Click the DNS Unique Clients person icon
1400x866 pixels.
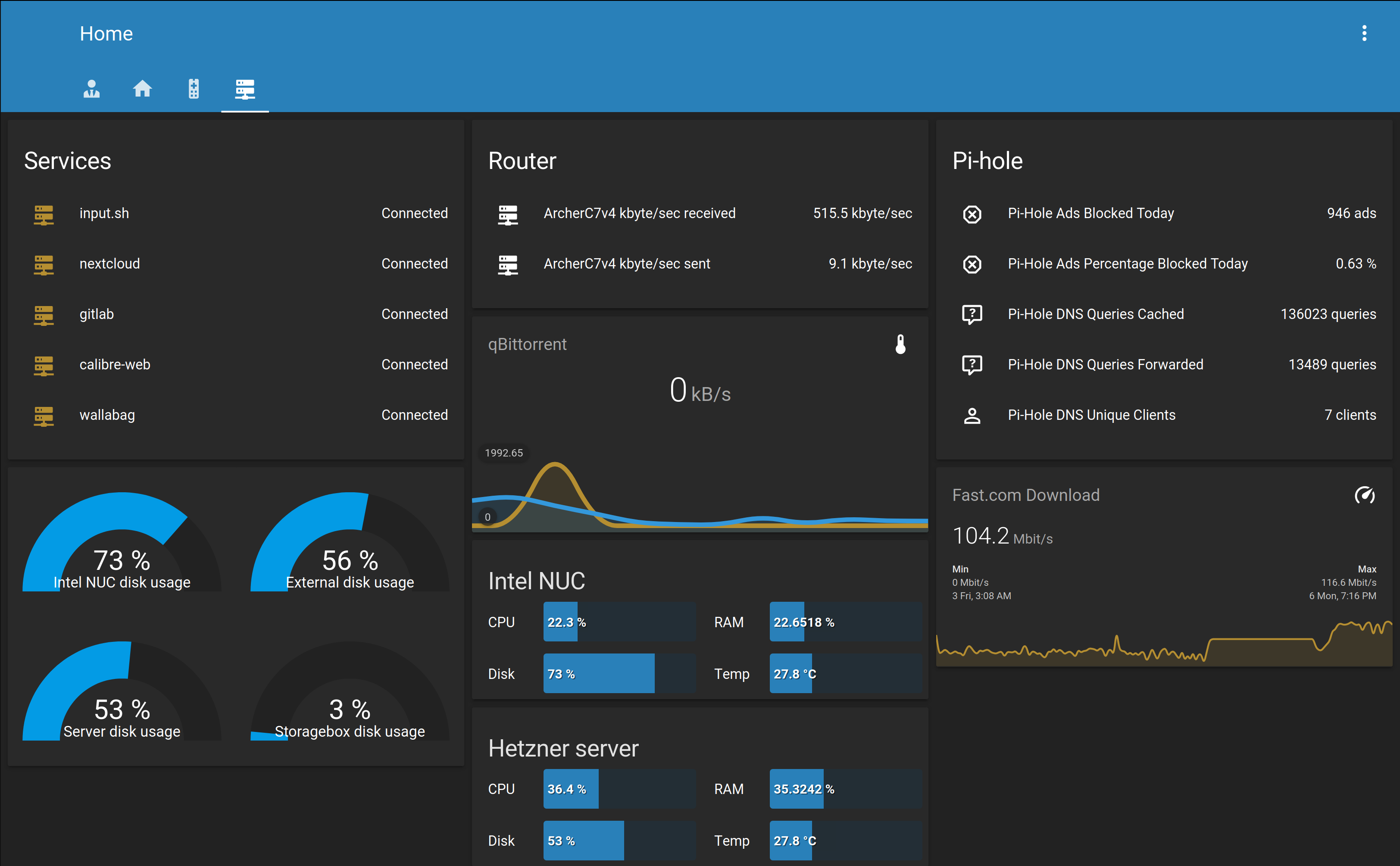pyautogui.click(x=972, y=415)
